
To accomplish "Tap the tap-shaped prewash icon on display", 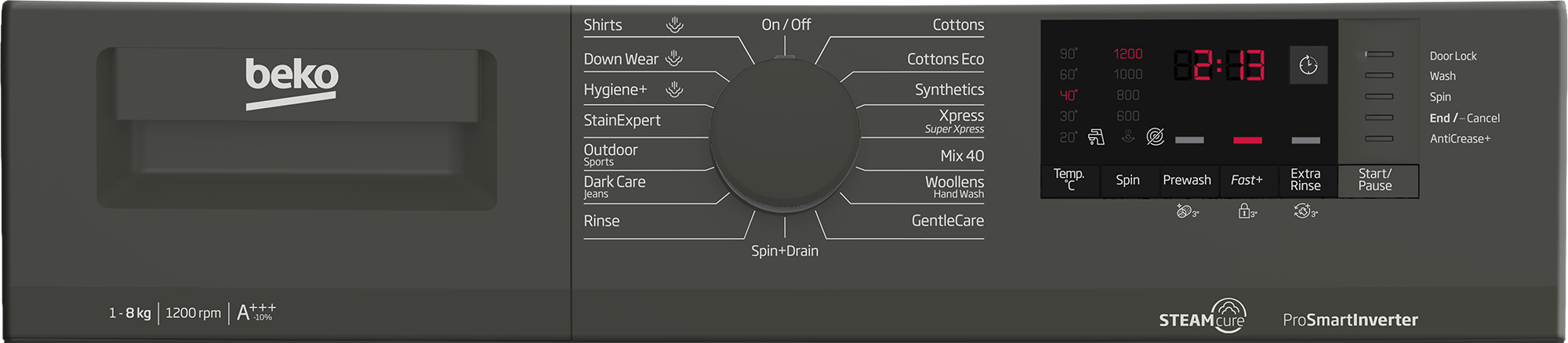I will point(1096,137).
